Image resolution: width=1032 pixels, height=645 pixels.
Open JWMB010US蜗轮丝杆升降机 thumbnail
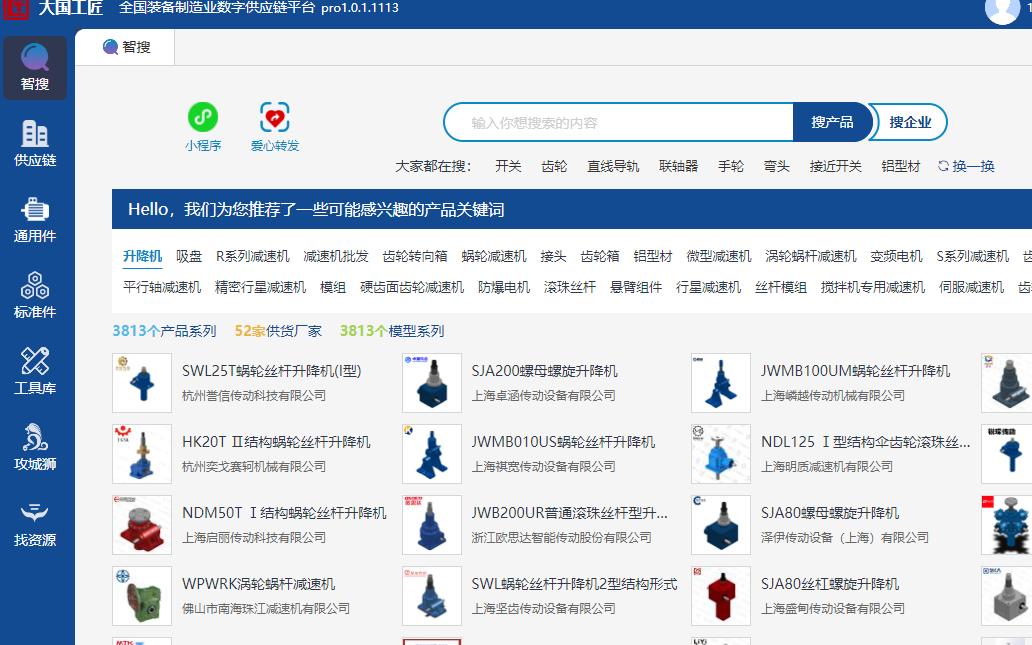coord(432,454)
